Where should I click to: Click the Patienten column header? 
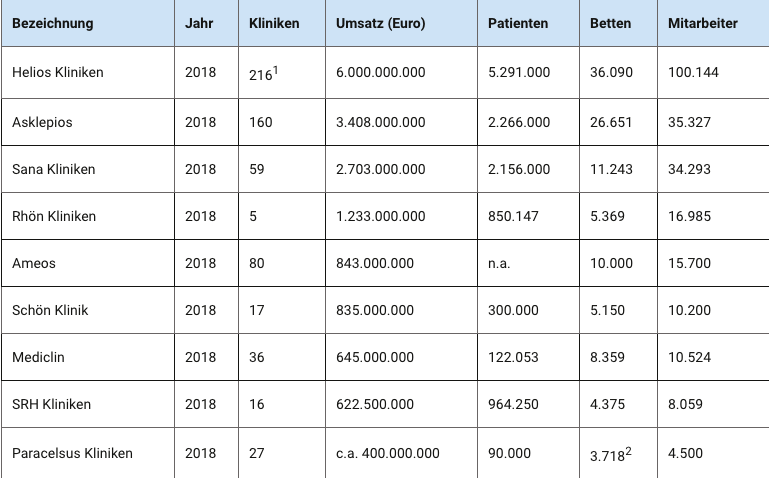[518, 23]
